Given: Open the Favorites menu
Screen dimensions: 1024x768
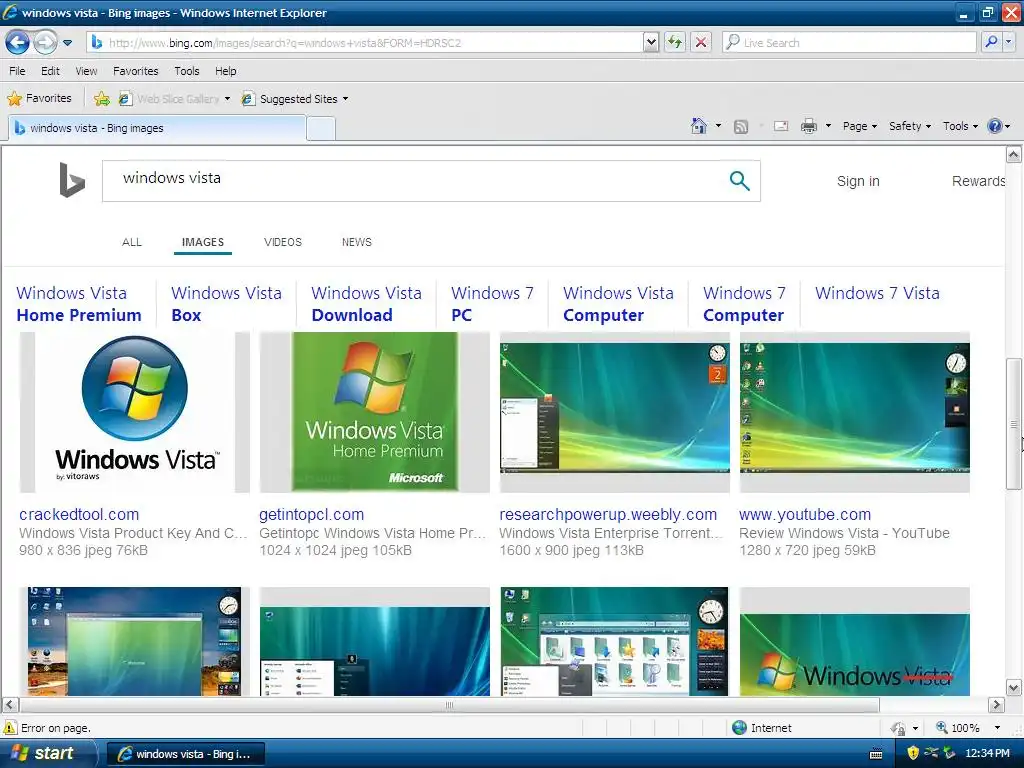Looking at the screenshot, I should [x=136, y=71].
